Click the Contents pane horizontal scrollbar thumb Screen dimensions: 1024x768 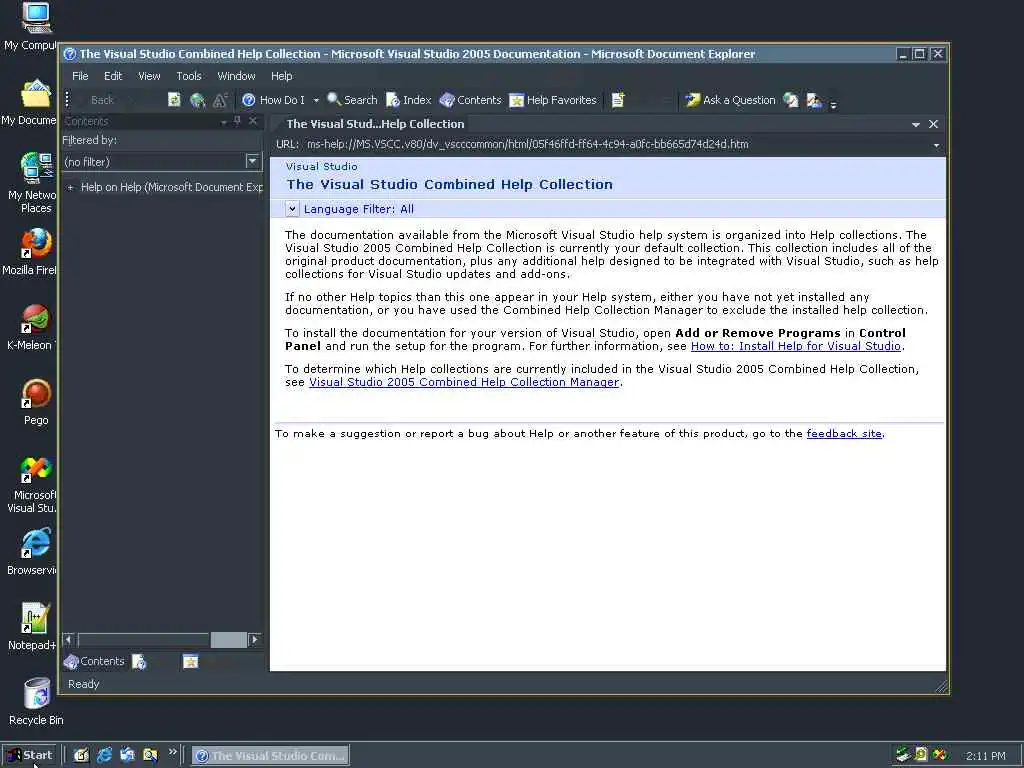click(x=229, y=639)
